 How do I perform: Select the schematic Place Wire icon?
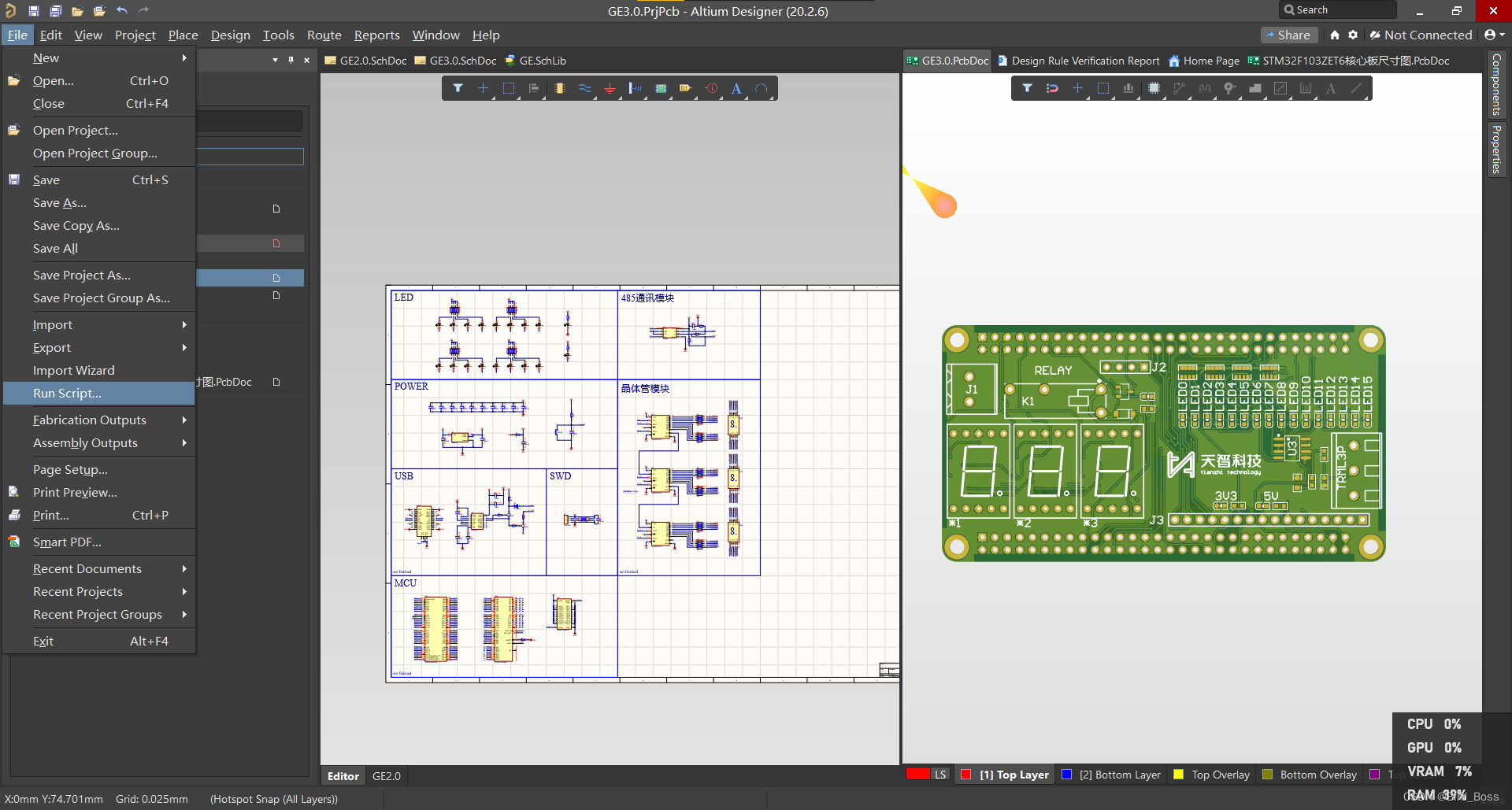(x=584, y=88)
